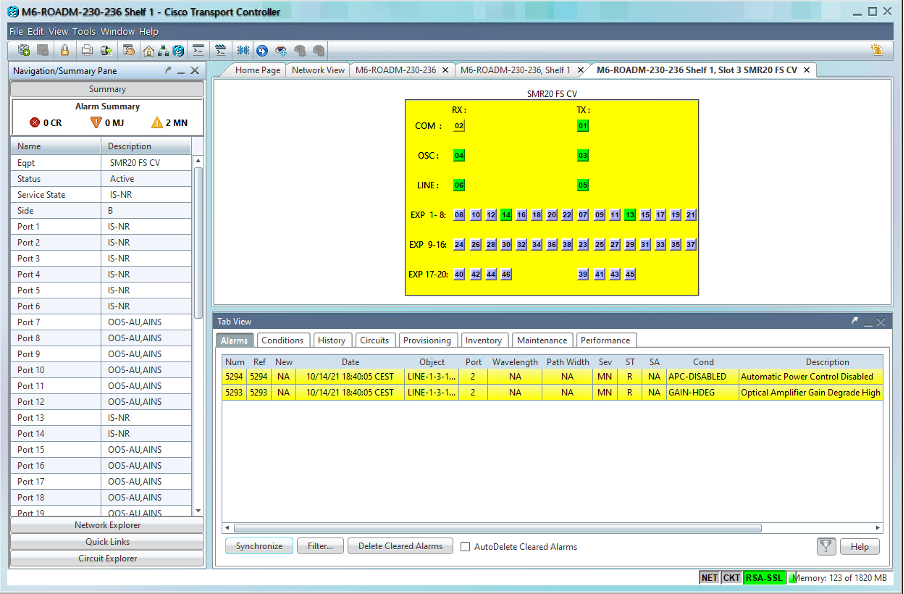Close the M6-ROADM-230-236 node tab
Viewport: 904px width, 594px height.
pos(445,70)
